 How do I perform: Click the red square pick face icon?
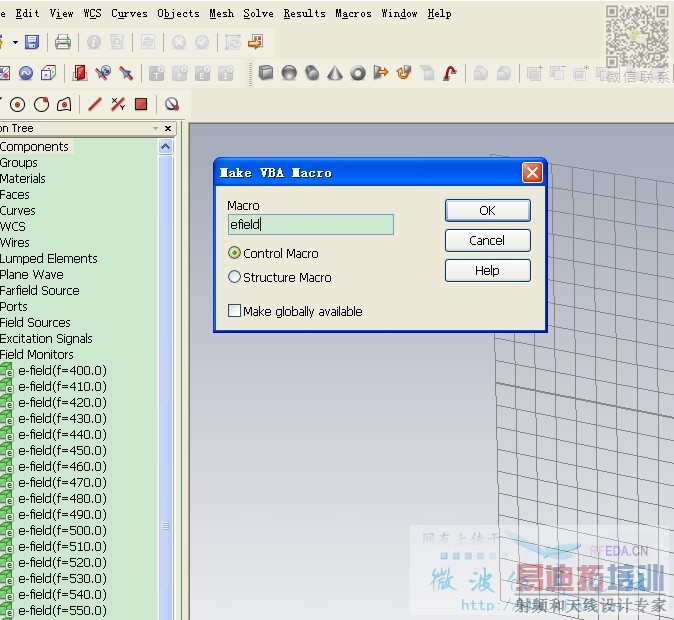(141, 104)
